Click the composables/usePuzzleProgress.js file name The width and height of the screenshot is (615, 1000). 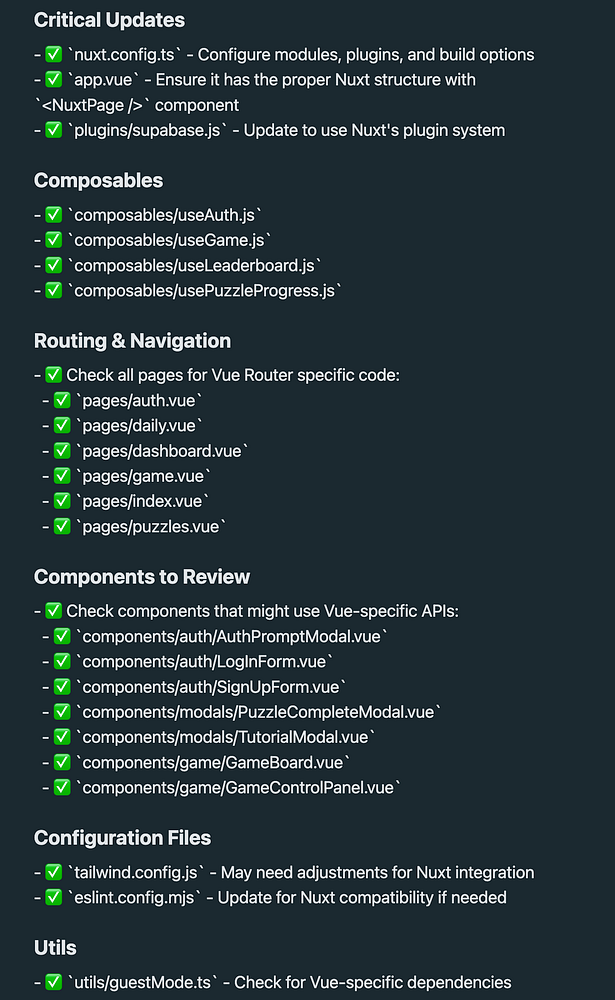pos(205,290)
